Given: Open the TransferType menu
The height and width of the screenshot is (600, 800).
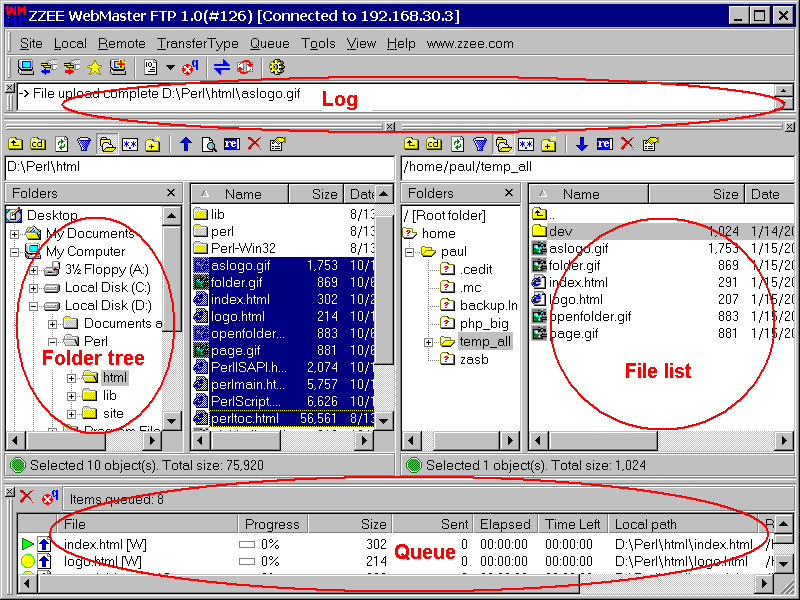Looking at the screenshot, I should coord(197,44).
